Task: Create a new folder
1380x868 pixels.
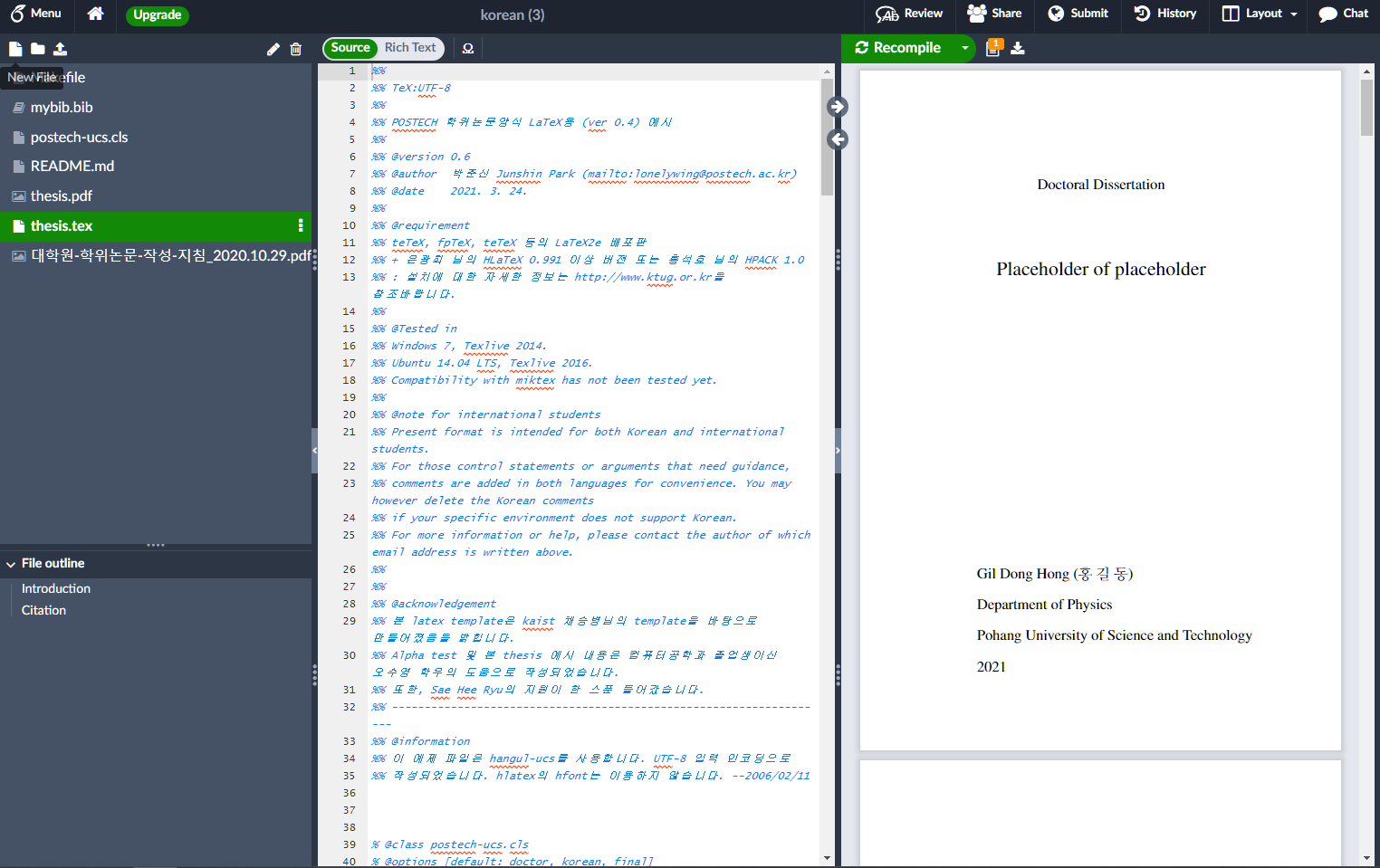Action: [x=36, y=49]
